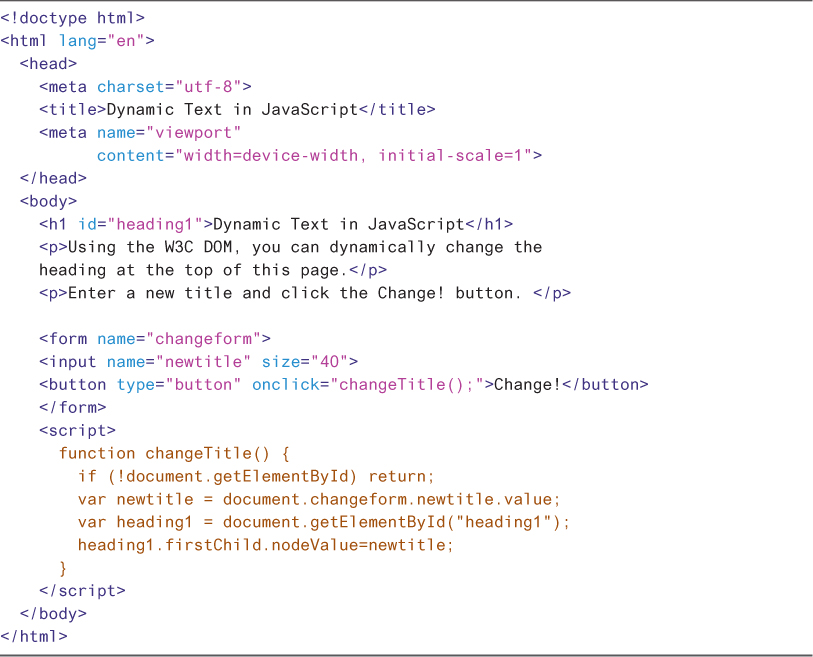Image resolution: width=813 pixels, height=657 pixels.
Task: Click the h1 id="heading1" line
Action: [x=276, y=224]
